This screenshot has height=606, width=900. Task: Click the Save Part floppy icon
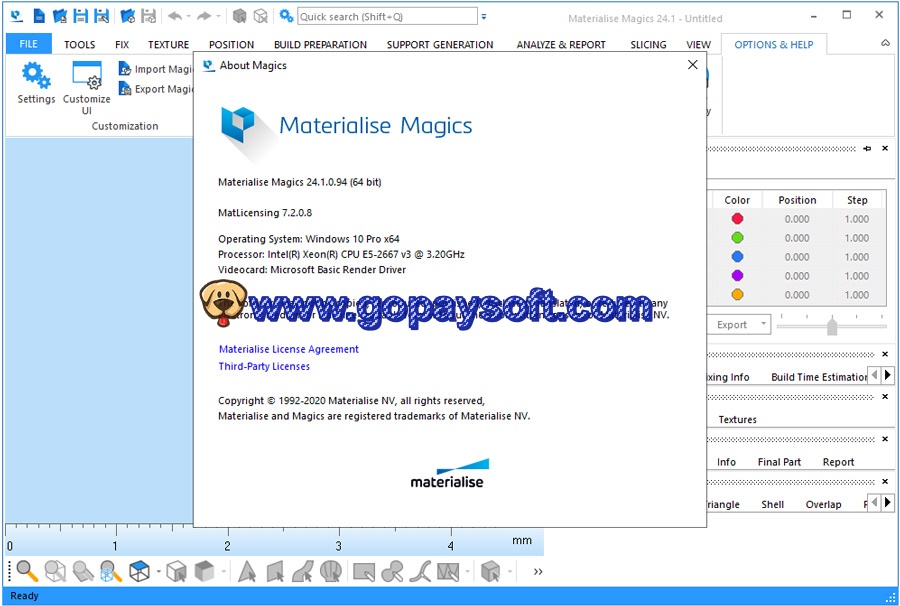coord(80,16)
